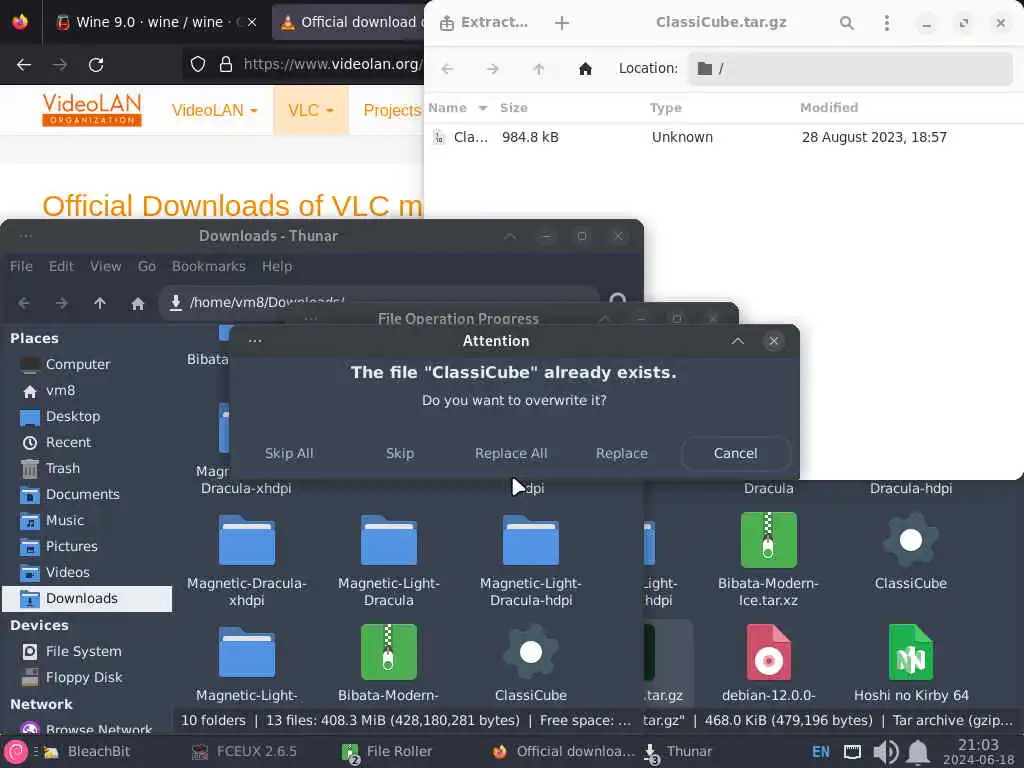The image size is (1024, 768).
Task: Click Thunar path bar /home/vm8/Downloads
Action: click(x=379, y=302)
